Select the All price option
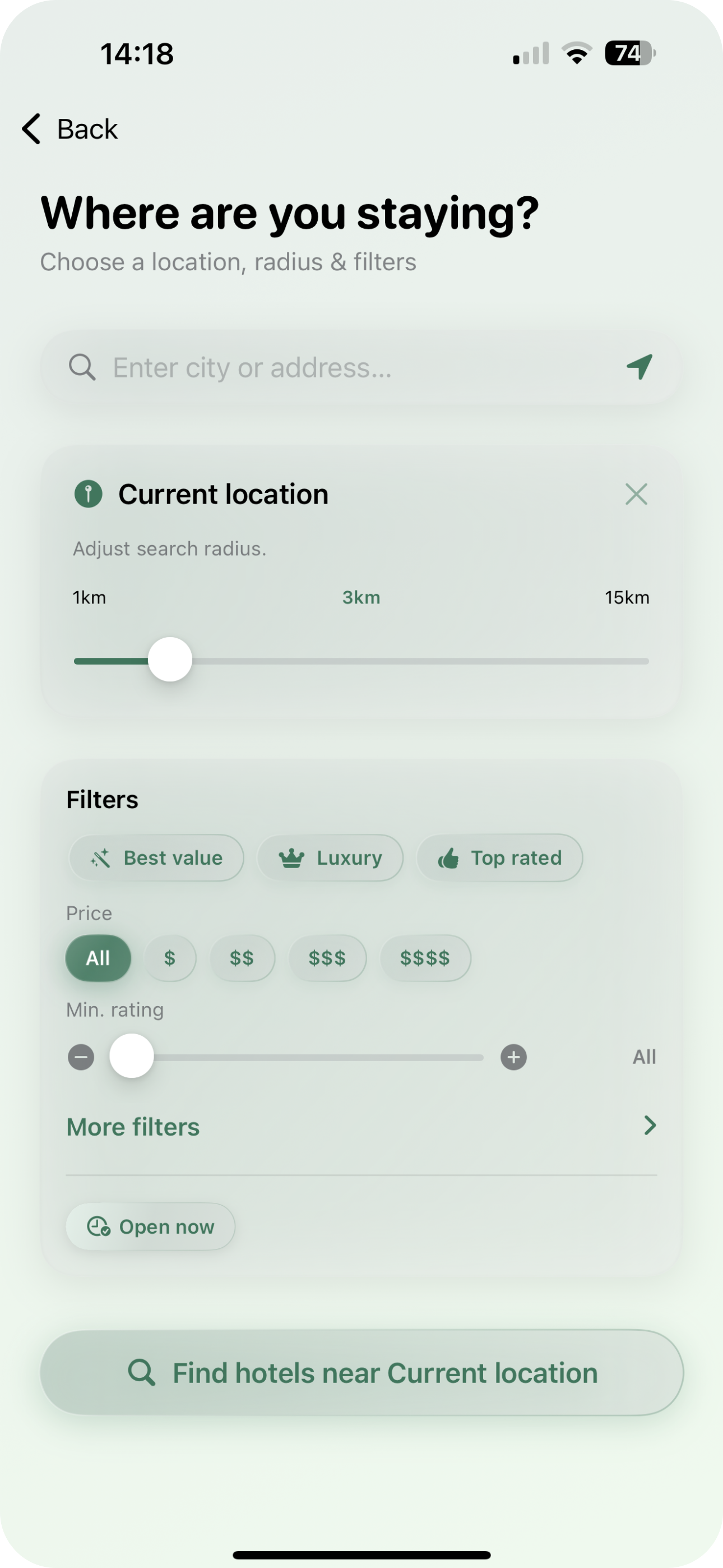 click(98, 958)
